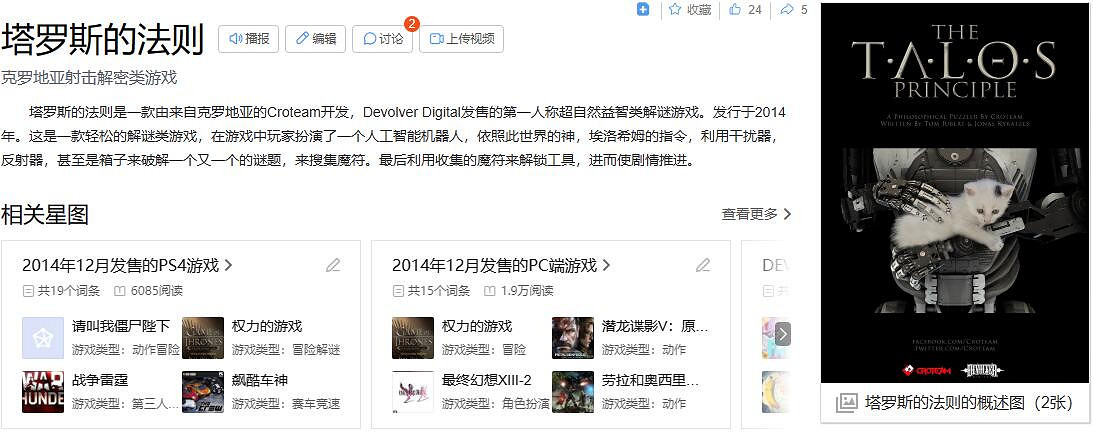Play audio with the 播报 button
The image size is (1093, 432).
[249, 39]
